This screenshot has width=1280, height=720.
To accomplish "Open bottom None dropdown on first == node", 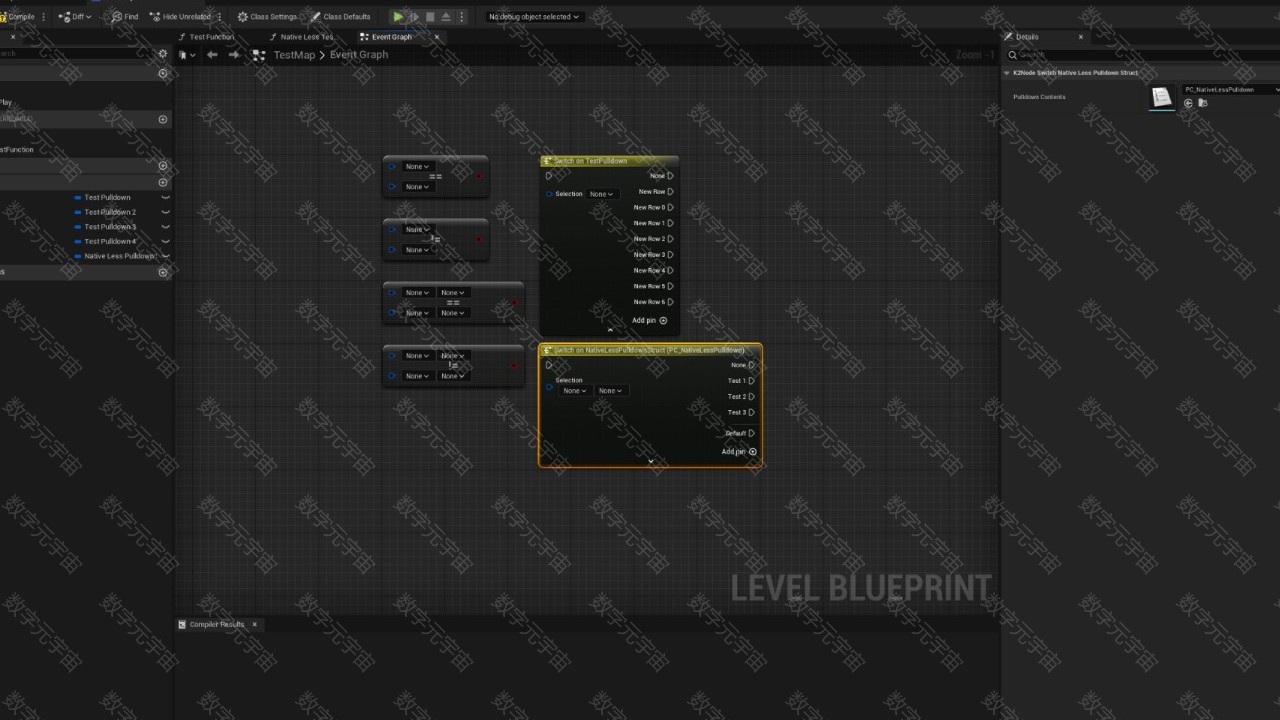I will click(x=417, y=187).
